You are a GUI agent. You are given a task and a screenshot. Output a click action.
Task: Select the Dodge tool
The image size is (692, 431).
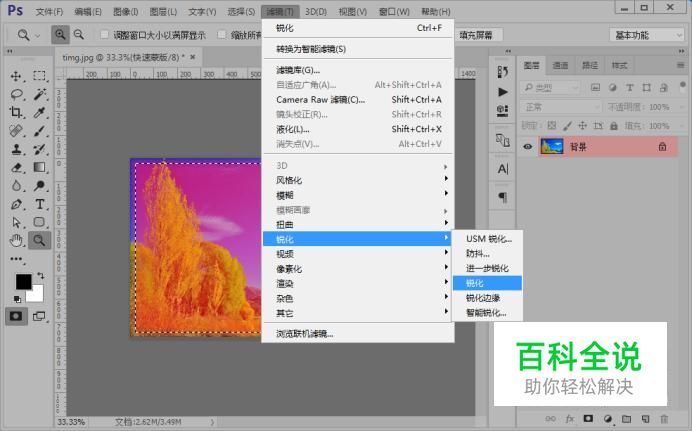[x=39, y=186]
